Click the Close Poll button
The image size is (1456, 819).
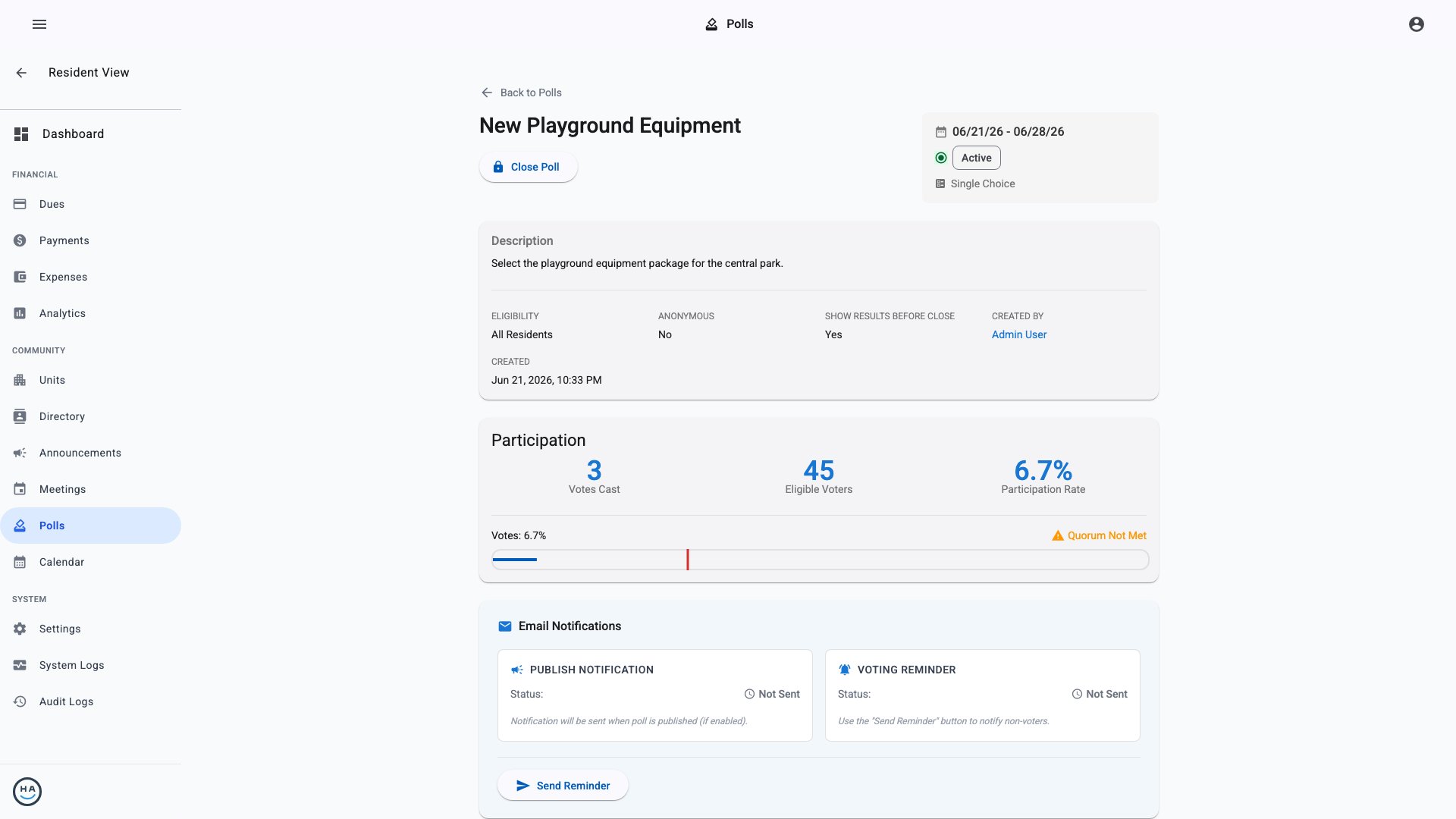click(528, 167)
